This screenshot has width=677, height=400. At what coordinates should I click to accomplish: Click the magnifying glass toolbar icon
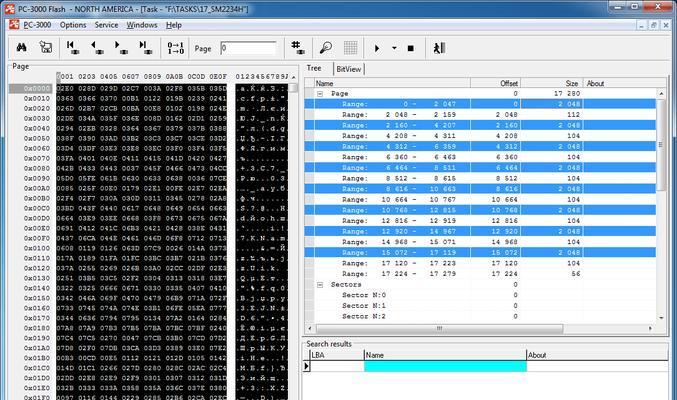click(325, 47)
